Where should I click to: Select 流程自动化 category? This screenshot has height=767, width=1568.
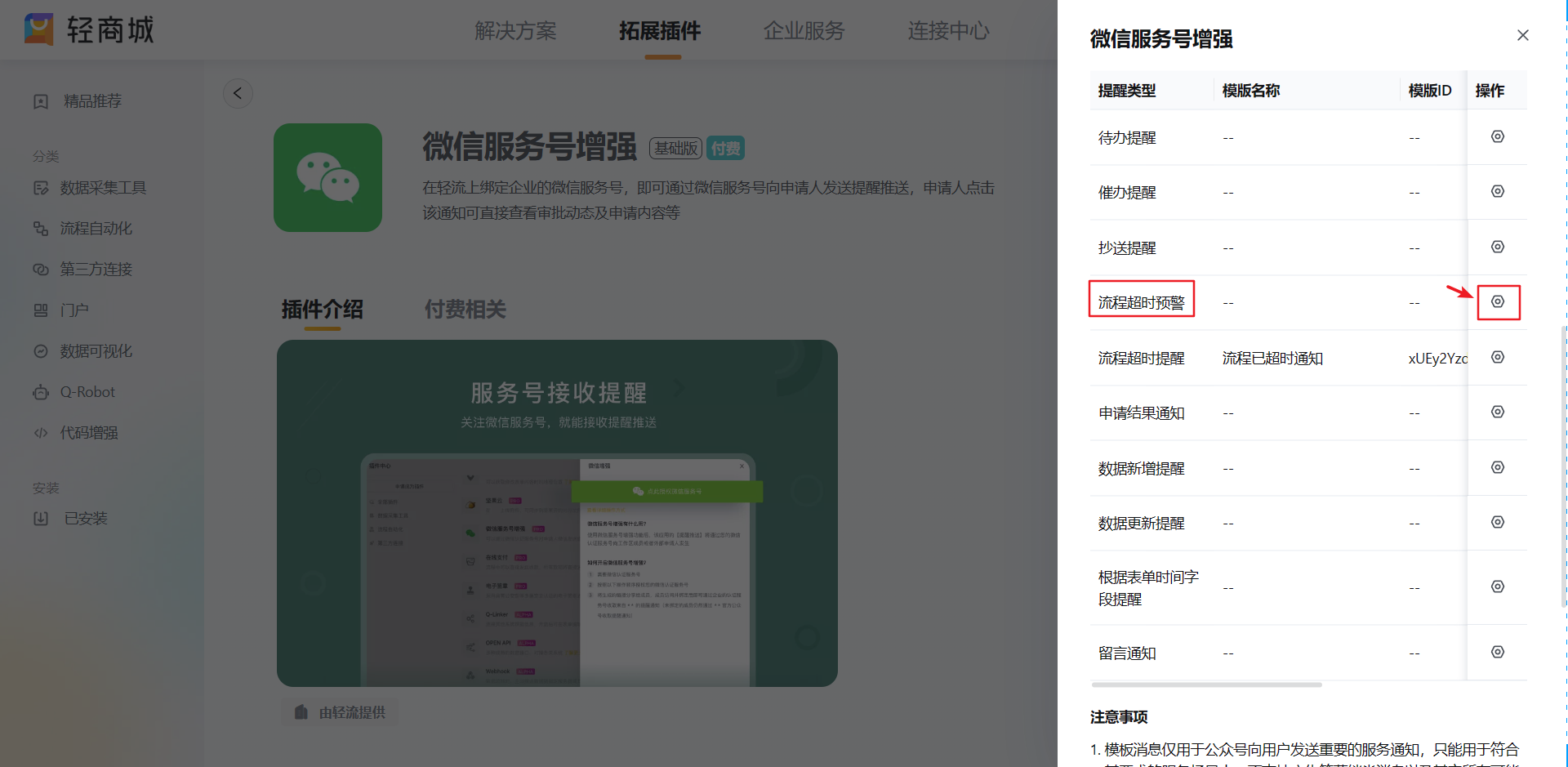(x=96, y=229)
